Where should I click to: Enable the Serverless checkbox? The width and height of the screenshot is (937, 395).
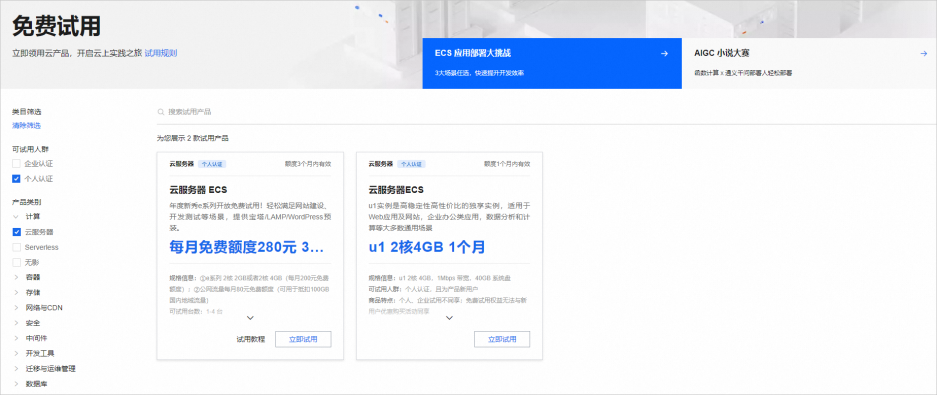point(17,247)
